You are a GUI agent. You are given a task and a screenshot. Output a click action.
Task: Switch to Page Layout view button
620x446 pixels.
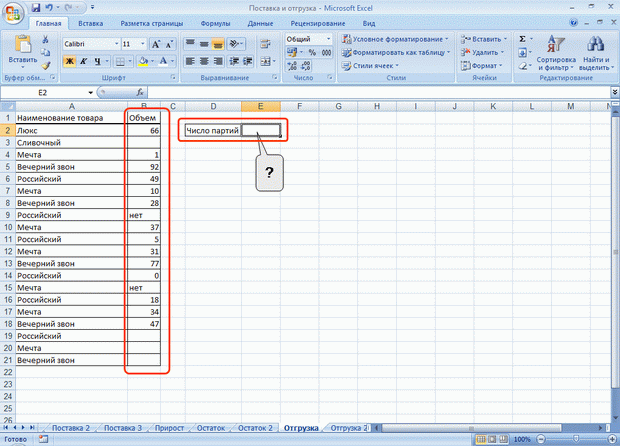coord(492,439)
